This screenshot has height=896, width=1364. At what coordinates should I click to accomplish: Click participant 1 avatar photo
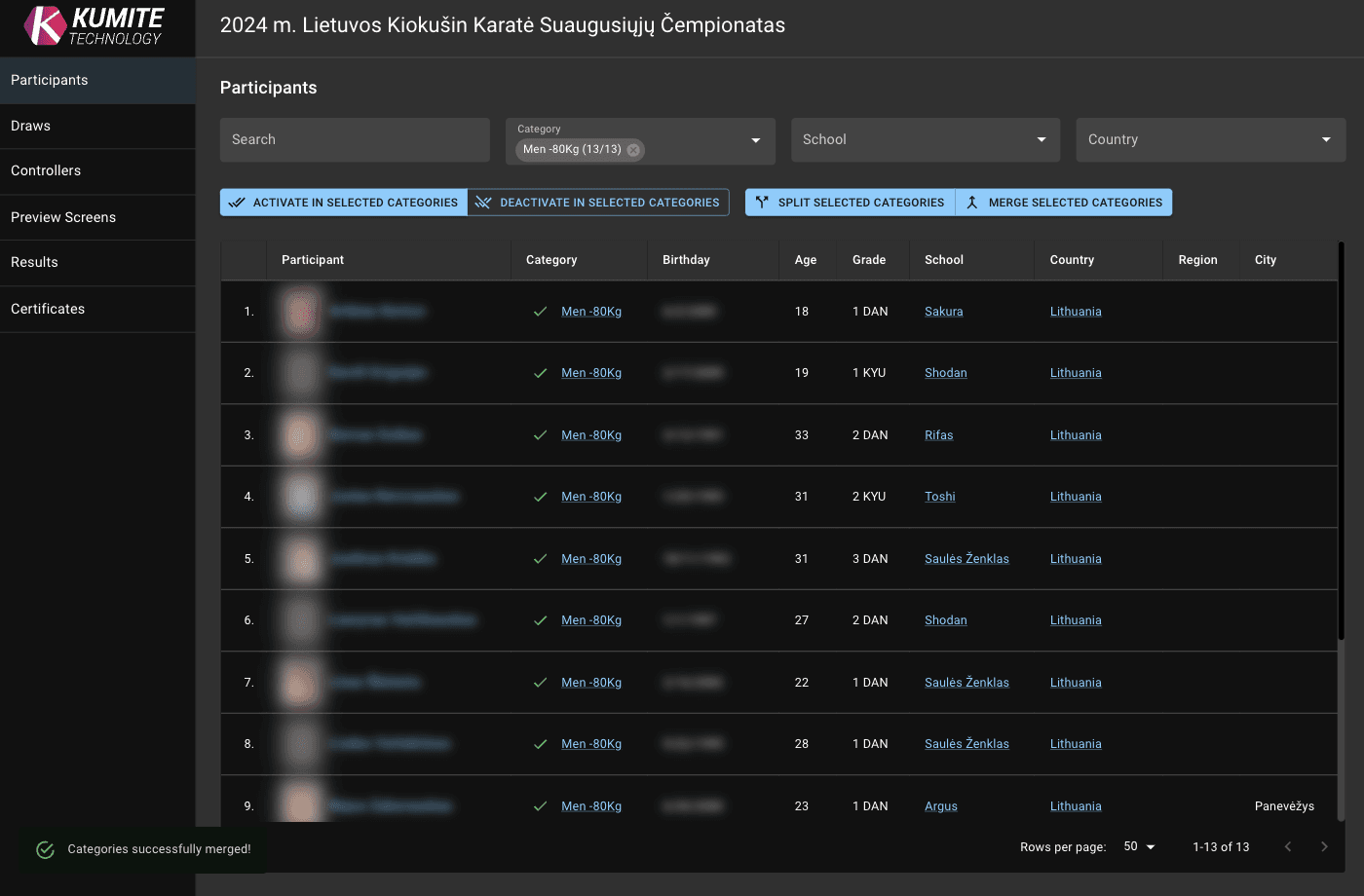pos(301,312)
